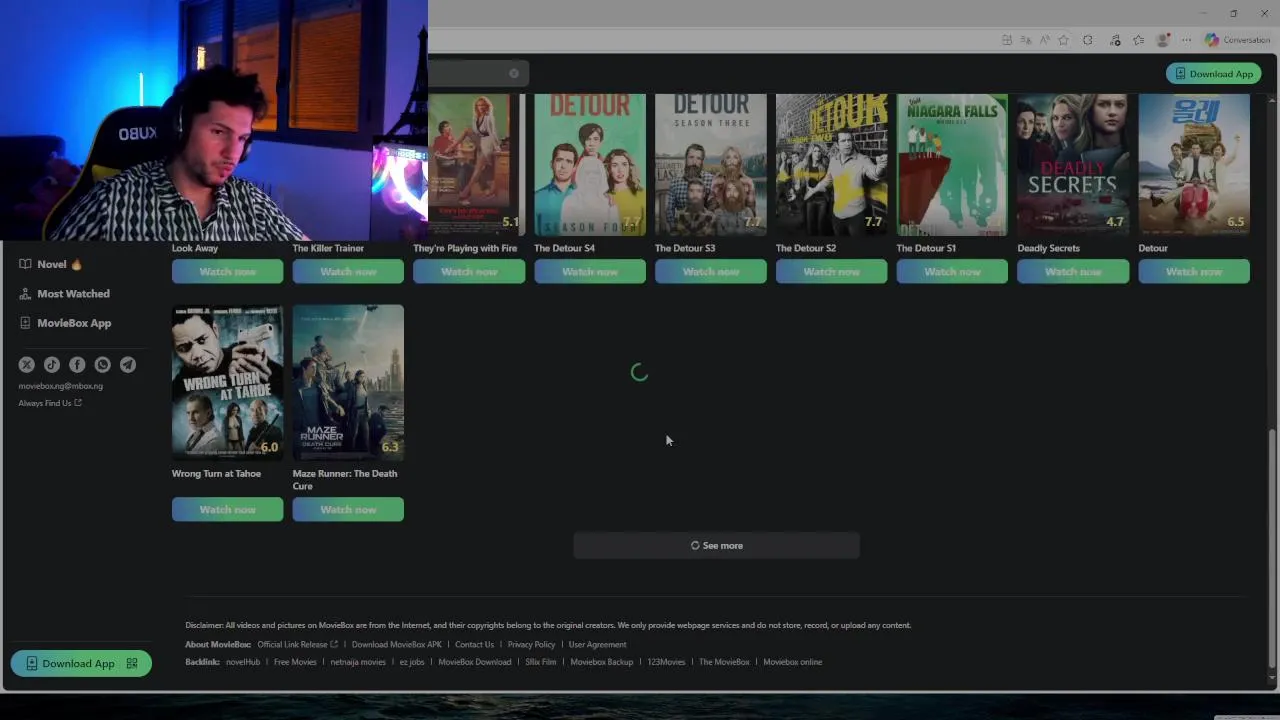Screen dimensions: 1280x720
Task: Watch now under The Detour S3
Action: (711, 271)
